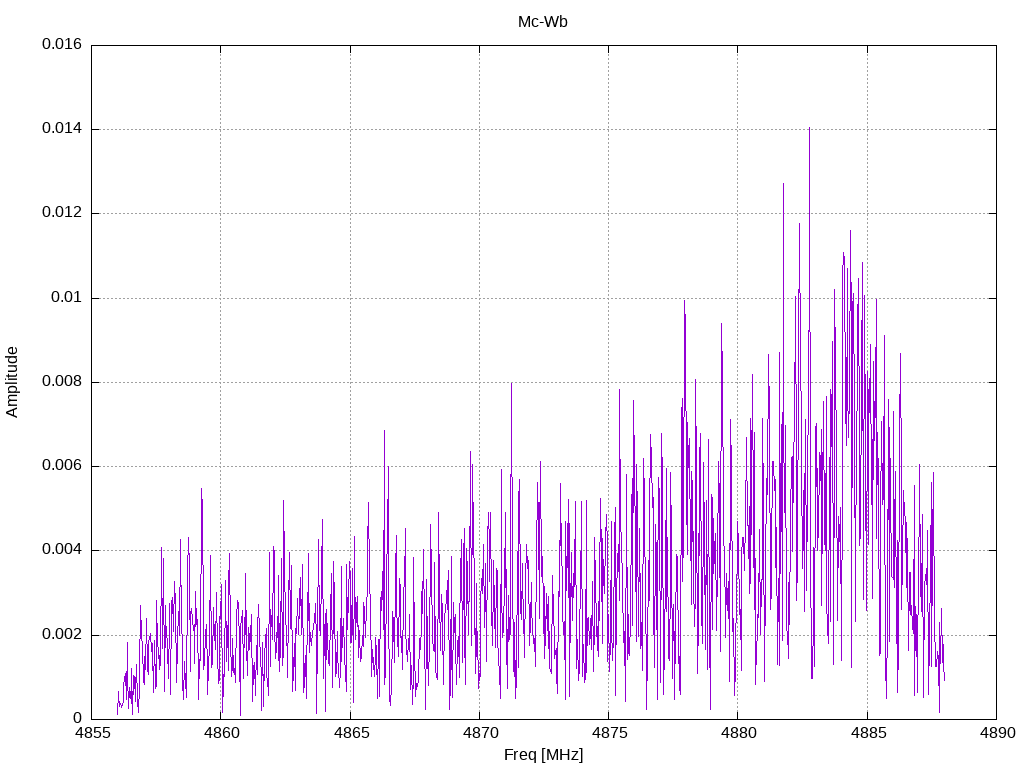Image resolution: width=1024 pixels, height=768 pixels.
Task: Click the 4855 x-axis tick label
Action: (92, 733)
